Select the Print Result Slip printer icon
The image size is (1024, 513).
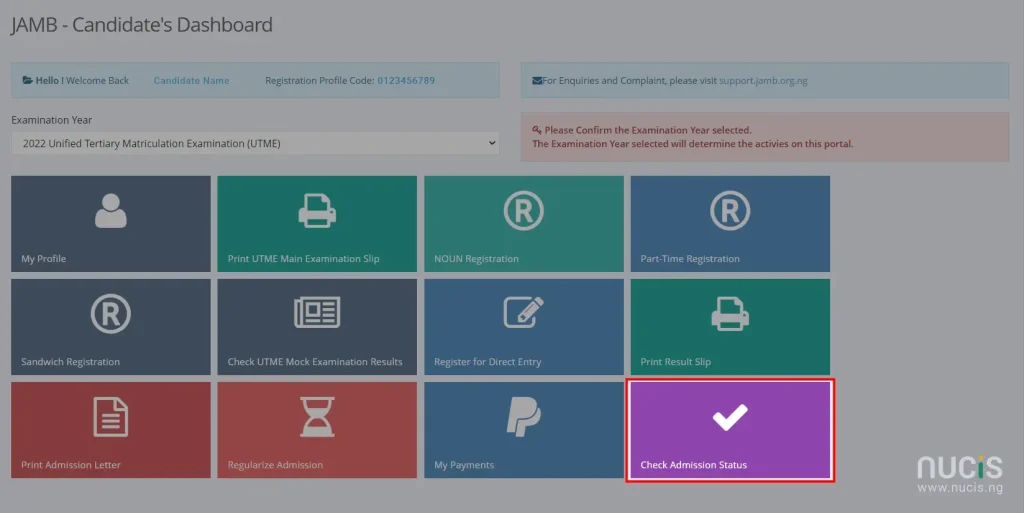pos(730,314)
